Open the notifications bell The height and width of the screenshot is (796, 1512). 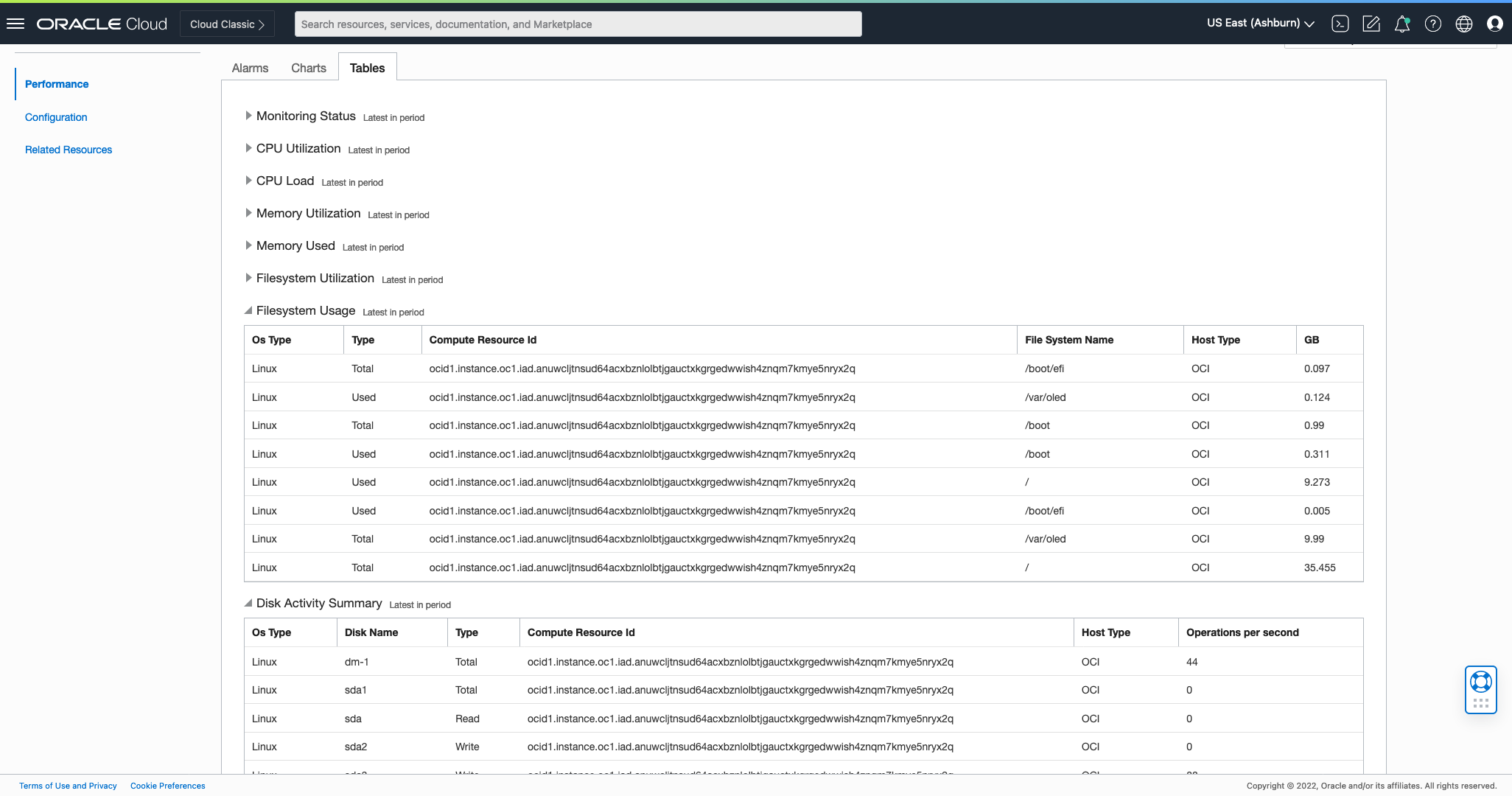point(1402,24)
